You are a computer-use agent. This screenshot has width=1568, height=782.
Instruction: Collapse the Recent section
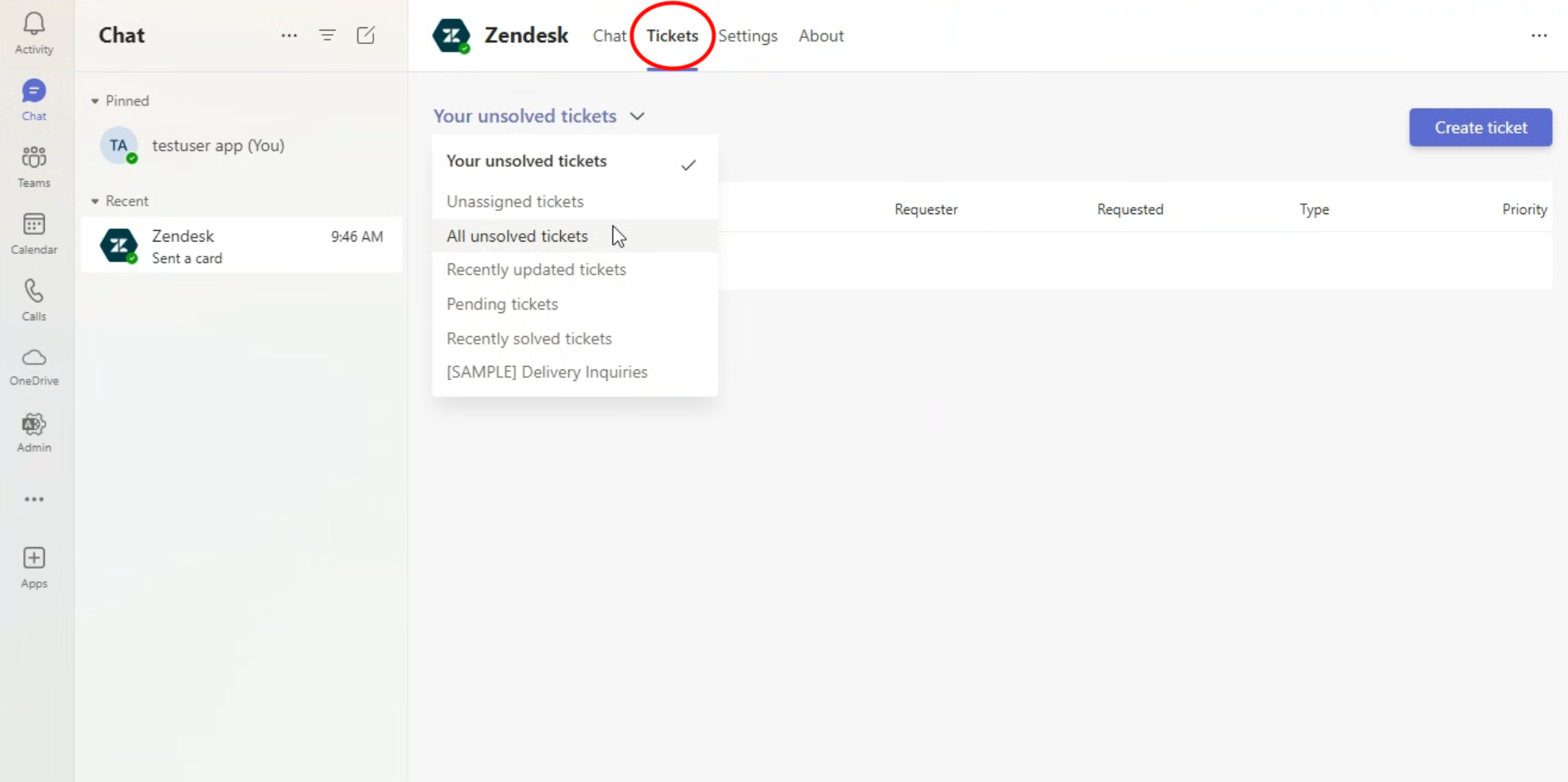(x=95, y=202)
